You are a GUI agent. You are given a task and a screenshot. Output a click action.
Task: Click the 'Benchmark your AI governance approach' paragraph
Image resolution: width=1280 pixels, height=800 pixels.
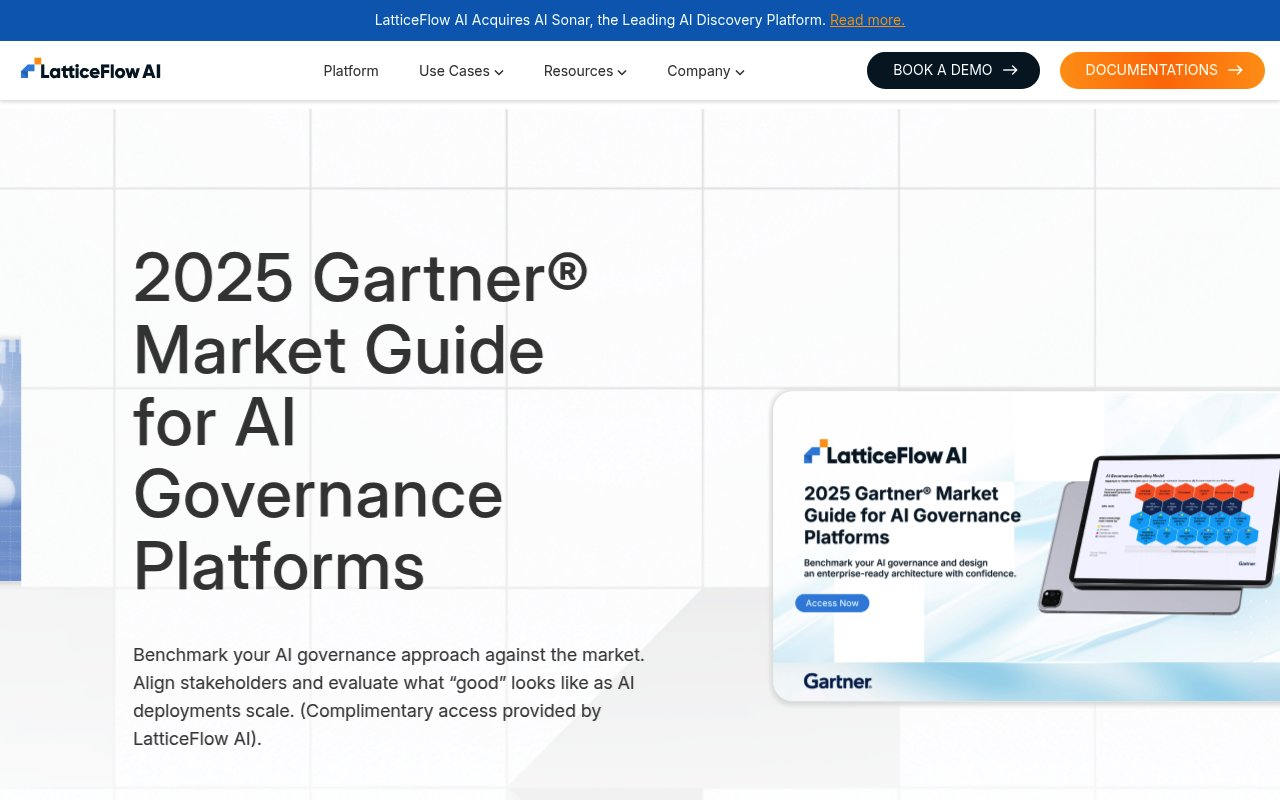(389, 697)
